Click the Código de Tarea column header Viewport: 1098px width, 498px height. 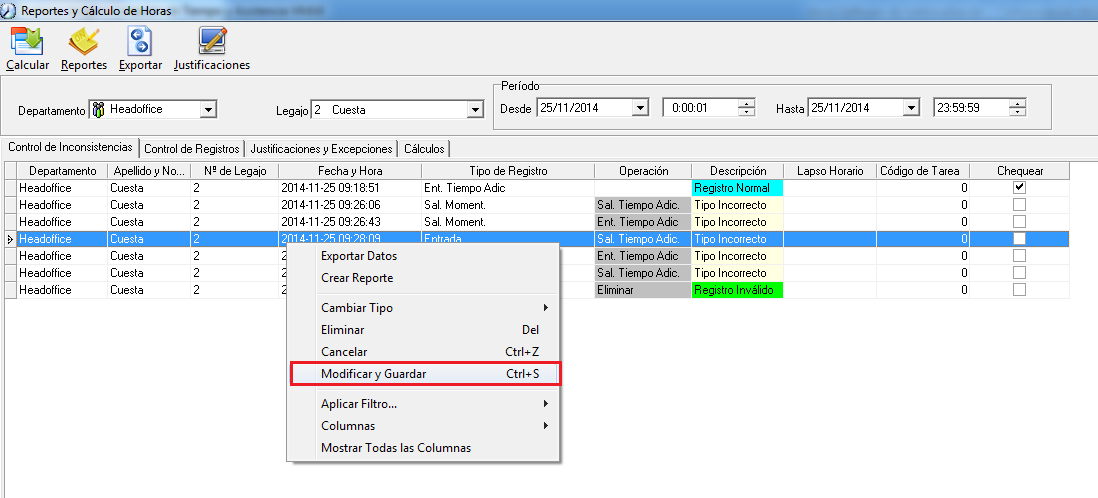pyautogui.click(x=924, y=171)
